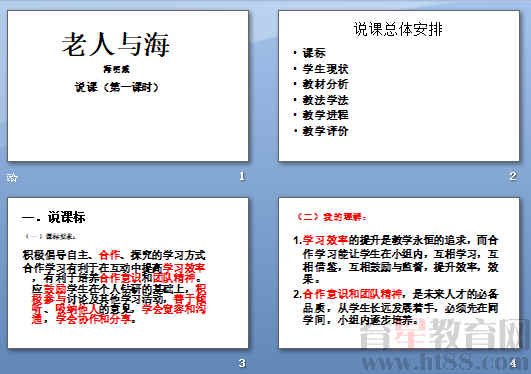Image resolution: width=531 pixels, height=374 pixels.
Task: Click the 教学进程 bullet item
Action: (x=325, y=115)
